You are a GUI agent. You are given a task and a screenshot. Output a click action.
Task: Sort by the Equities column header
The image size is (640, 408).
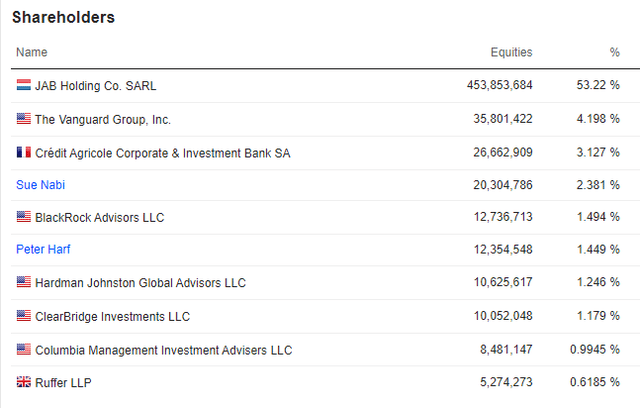point(511,52)
